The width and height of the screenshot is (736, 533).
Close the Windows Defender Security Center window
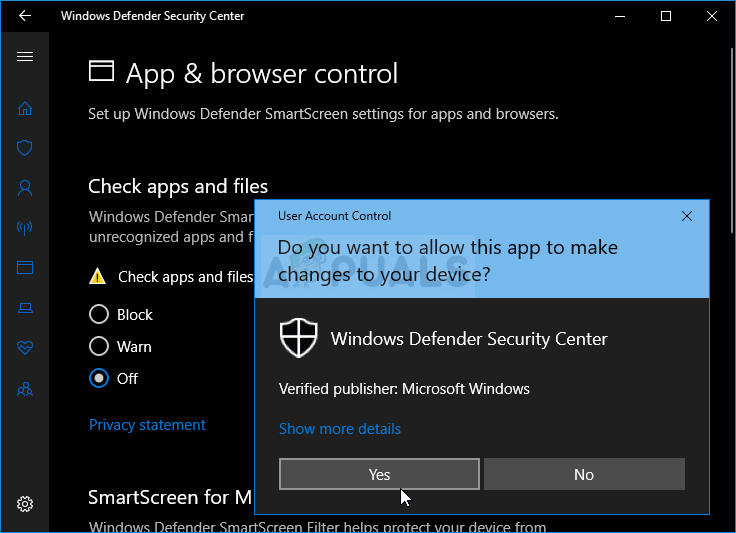712,16
